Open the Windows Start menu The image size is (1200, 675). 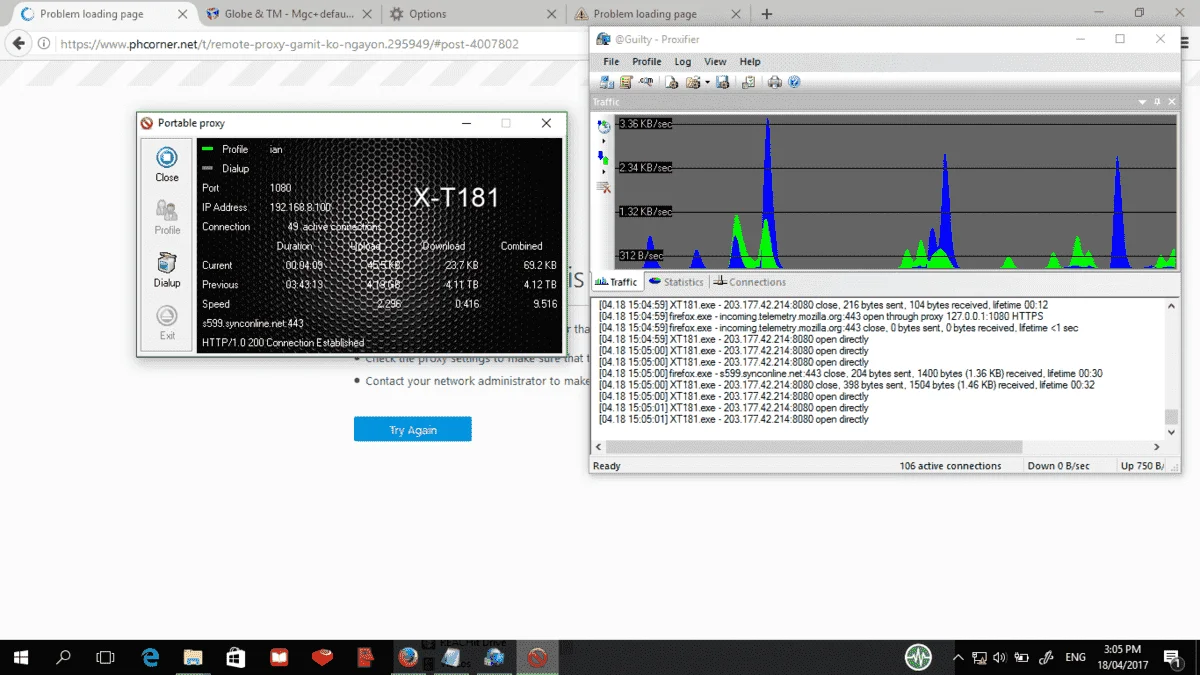click(x=21, y=657)
